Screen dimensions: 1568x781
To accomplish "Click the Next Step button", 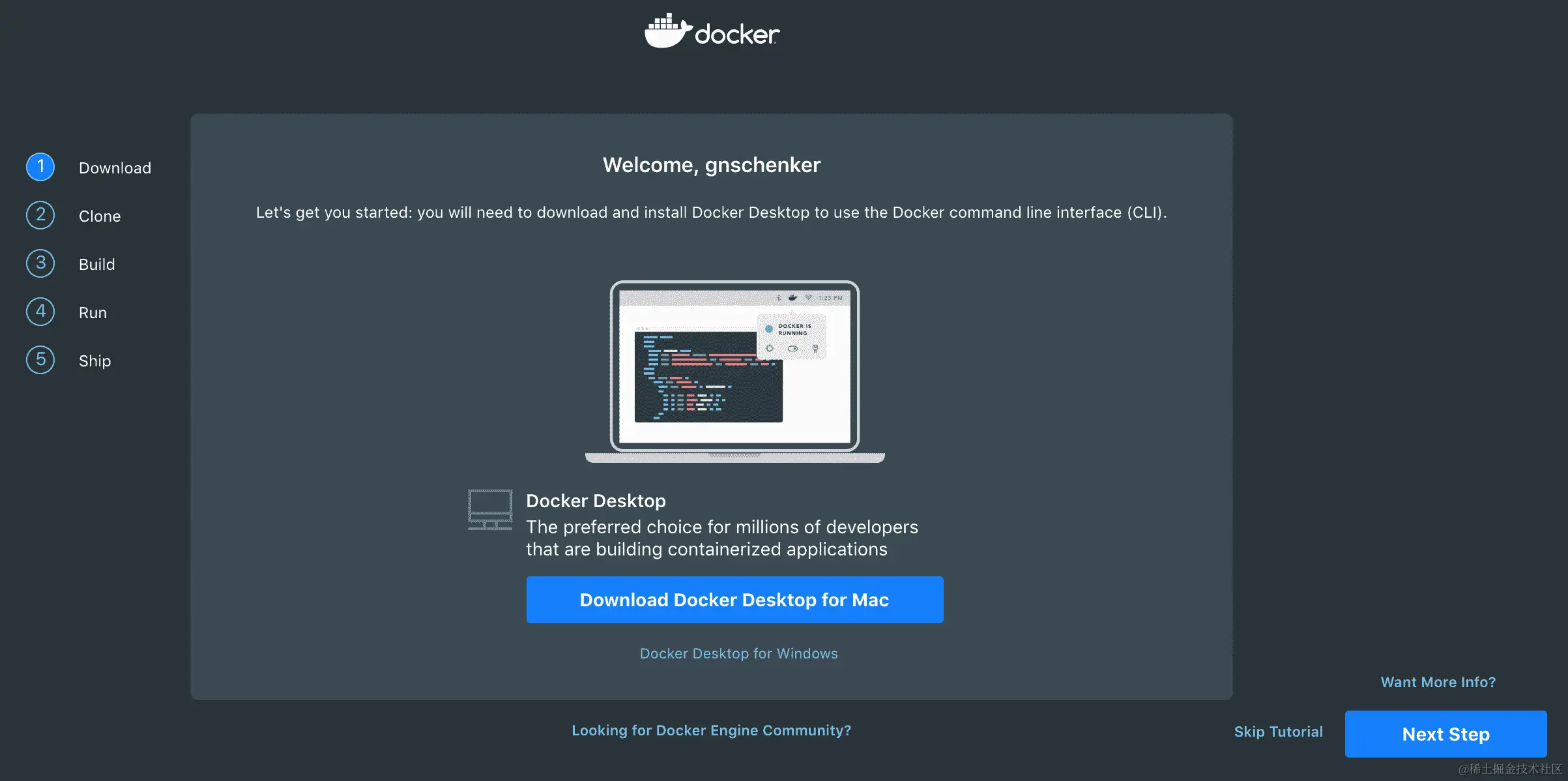I will click(x=1445, y=734).
